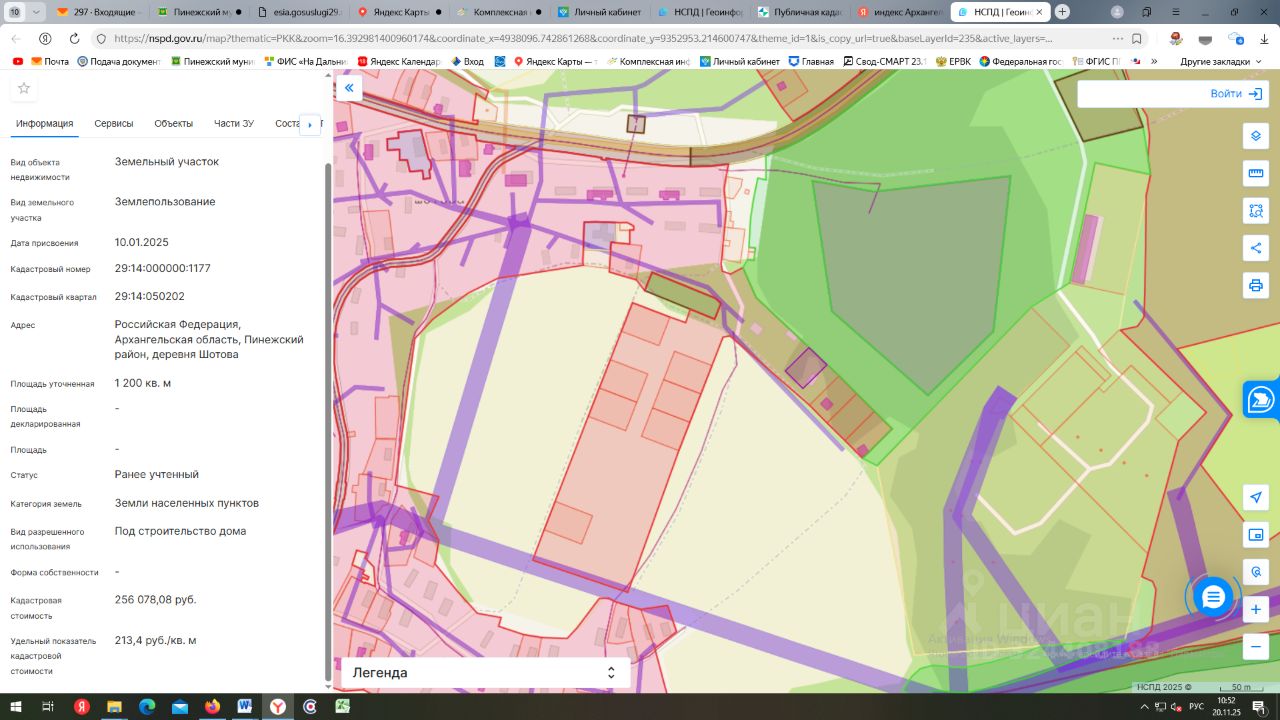Screen dimensions: 1280x720
Task: Collapse the information side panel
Action: tap(349, 88)
